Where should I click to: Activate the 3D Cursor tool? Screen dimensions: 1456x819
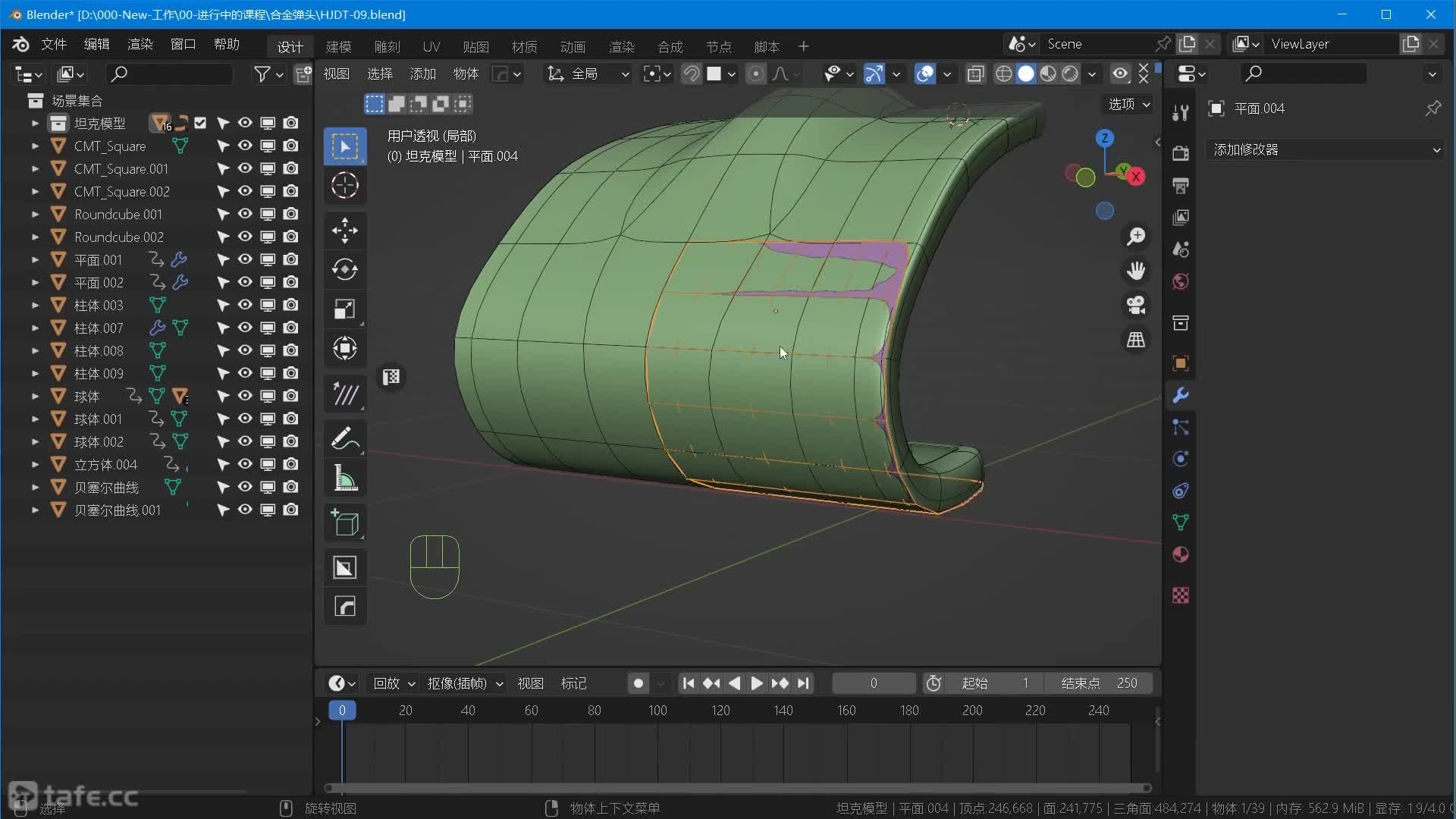tap(345, 186)
